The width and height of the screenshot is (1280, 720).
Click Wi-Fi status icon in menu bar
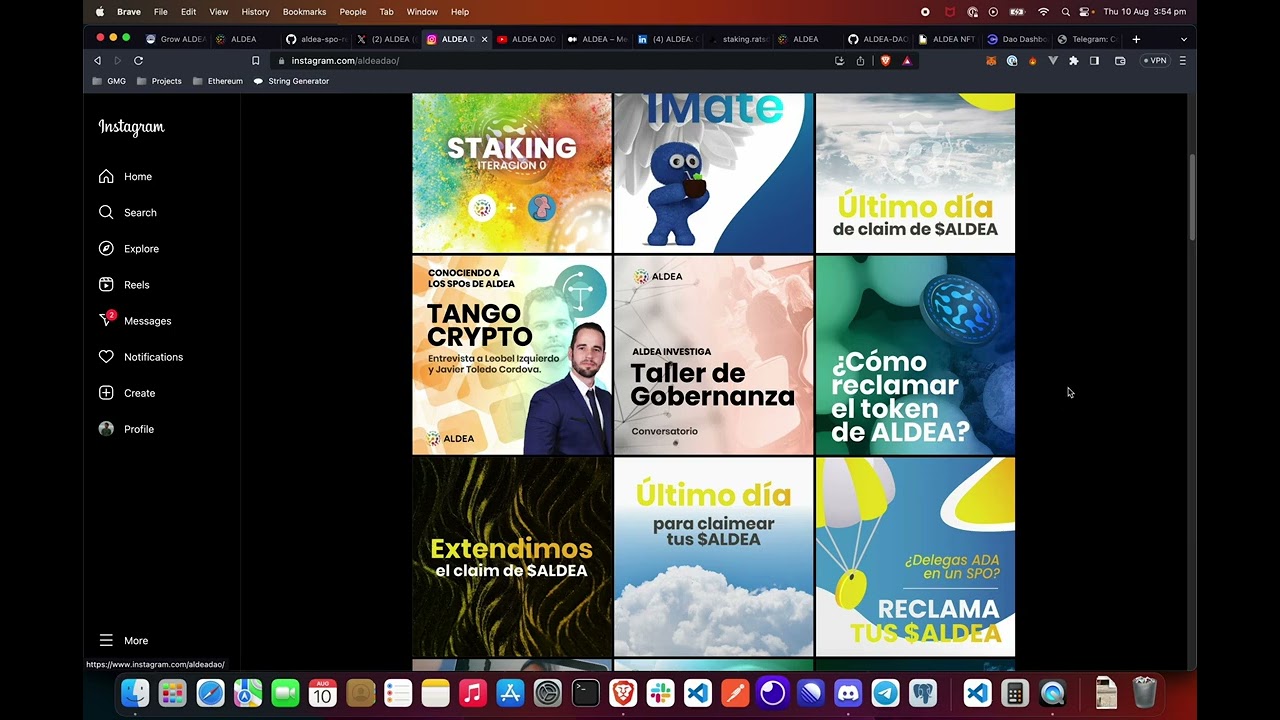(1043, 12)
